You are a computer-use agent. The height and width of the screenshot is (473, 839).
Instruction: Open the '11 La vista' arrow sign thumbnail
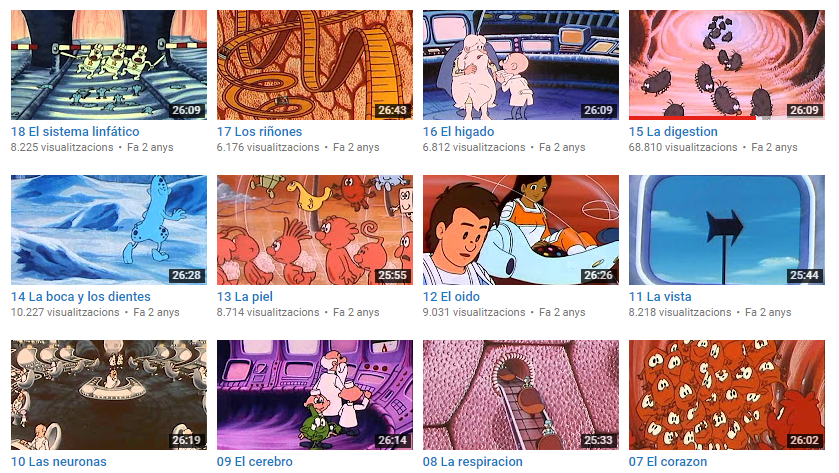tap(727, 230)
